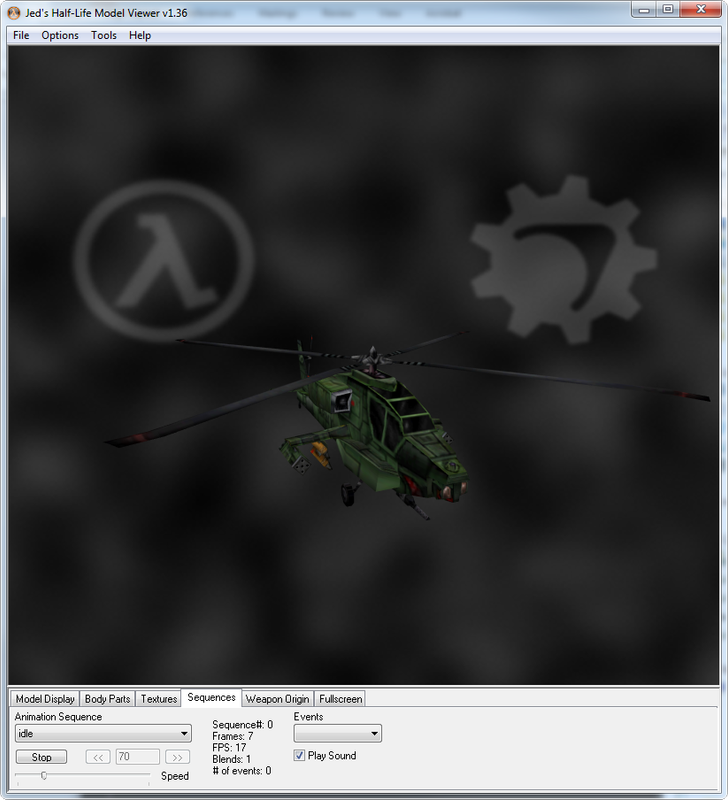Switch to the Textures tab
Viewport: 728px width, 800px height.
click(159, 698)
